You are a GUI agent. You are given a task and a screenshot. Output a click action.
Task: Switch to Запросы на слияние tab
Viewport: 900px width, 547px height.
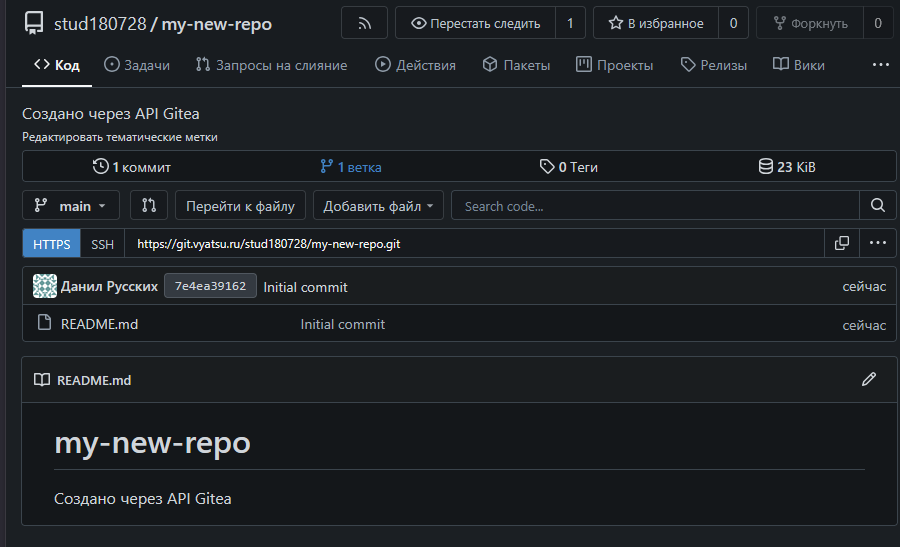coord(272,65)
